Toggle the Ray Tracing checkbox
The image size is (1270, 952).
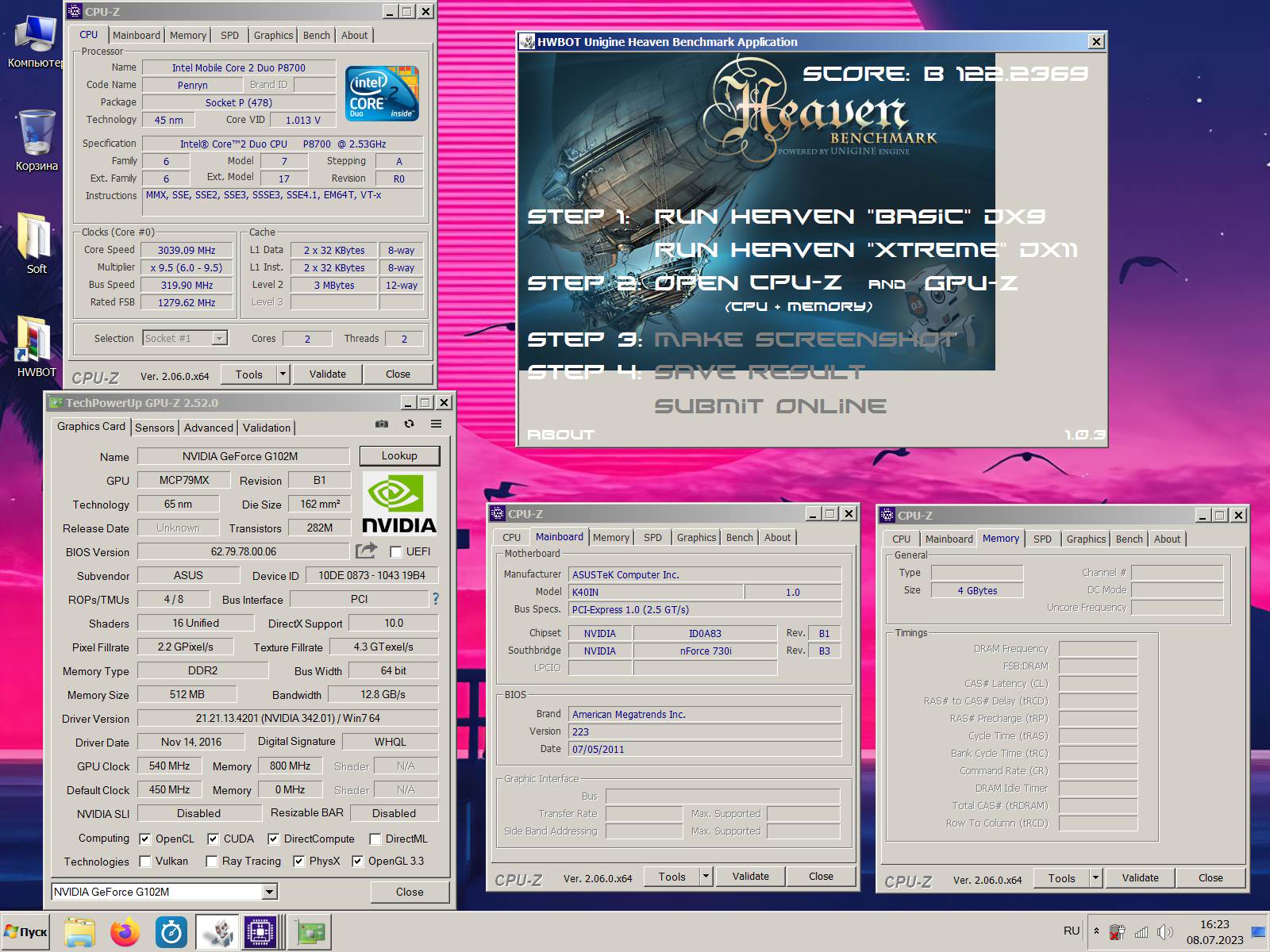point(212,861)
